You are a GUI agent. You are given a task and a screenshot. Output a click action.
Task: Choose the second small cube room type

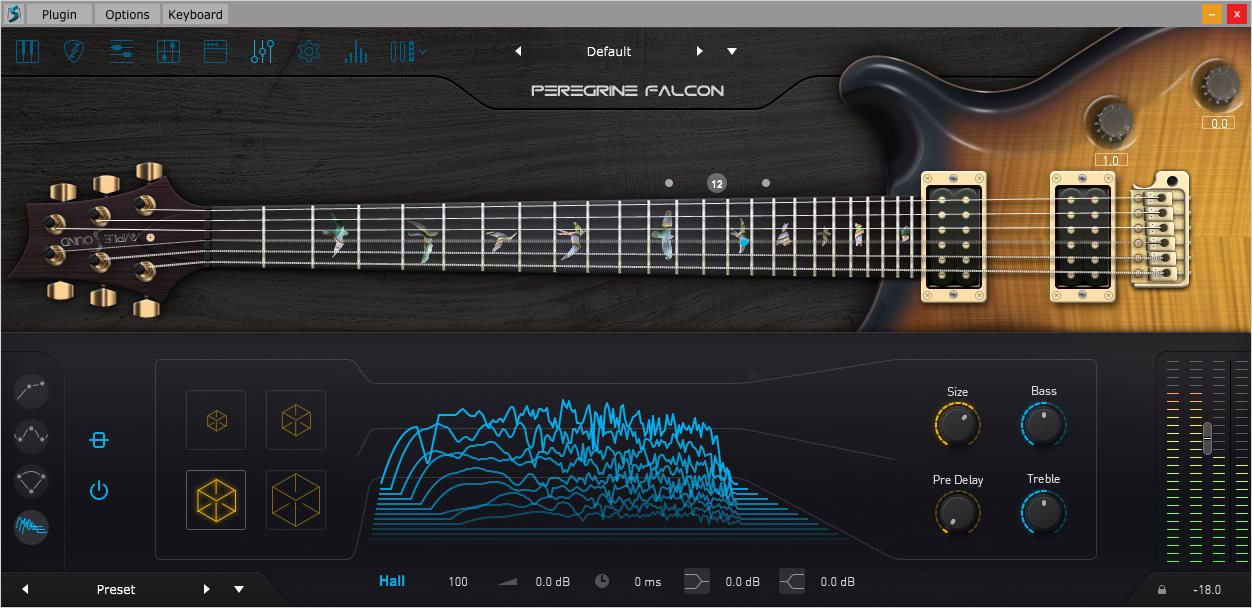296,420
